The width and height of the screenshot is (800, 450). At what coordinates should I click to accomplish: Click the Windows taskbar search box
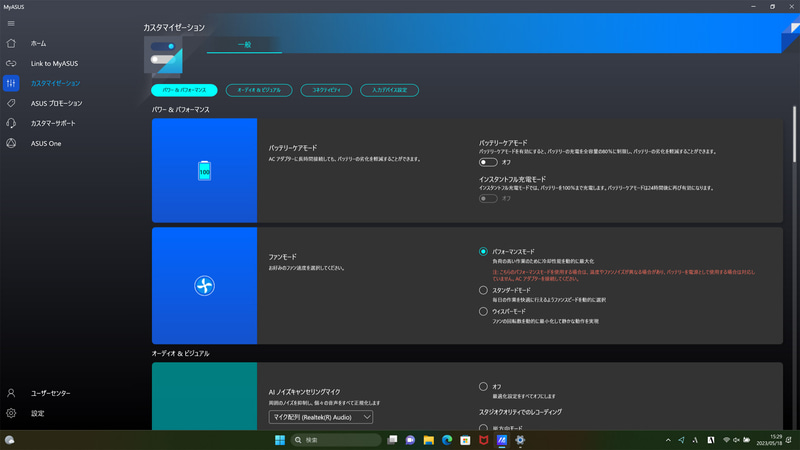pos(336,440)
